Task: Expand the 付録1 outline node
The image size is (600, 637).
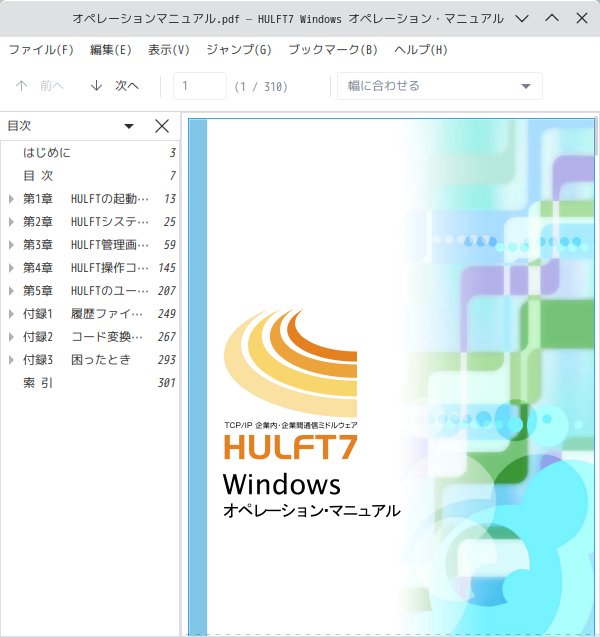Action: [x=11, y=314]
